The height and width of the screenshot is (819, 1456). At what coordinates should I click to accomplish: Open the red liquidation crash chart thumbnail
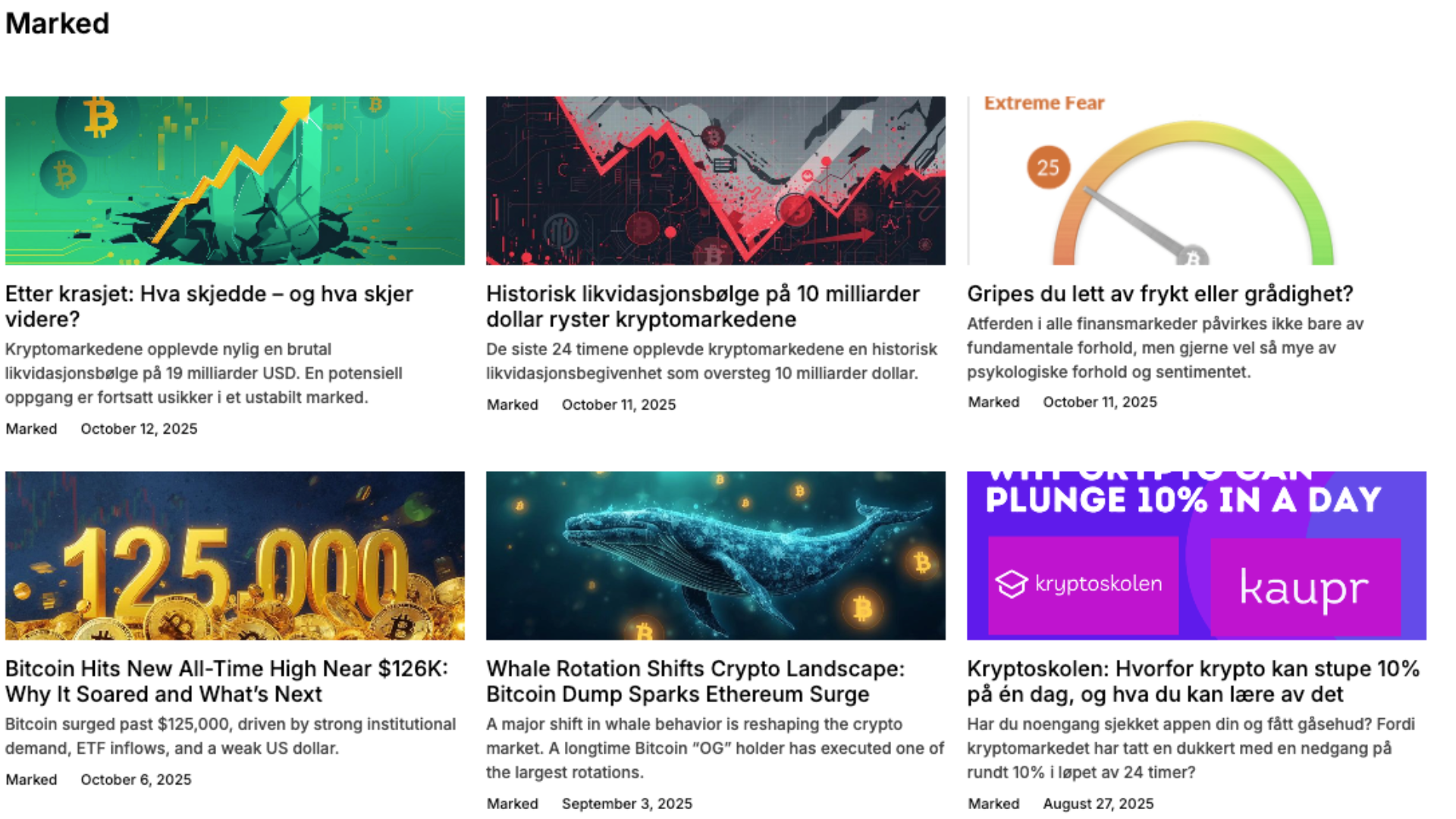tap(716, 180)
